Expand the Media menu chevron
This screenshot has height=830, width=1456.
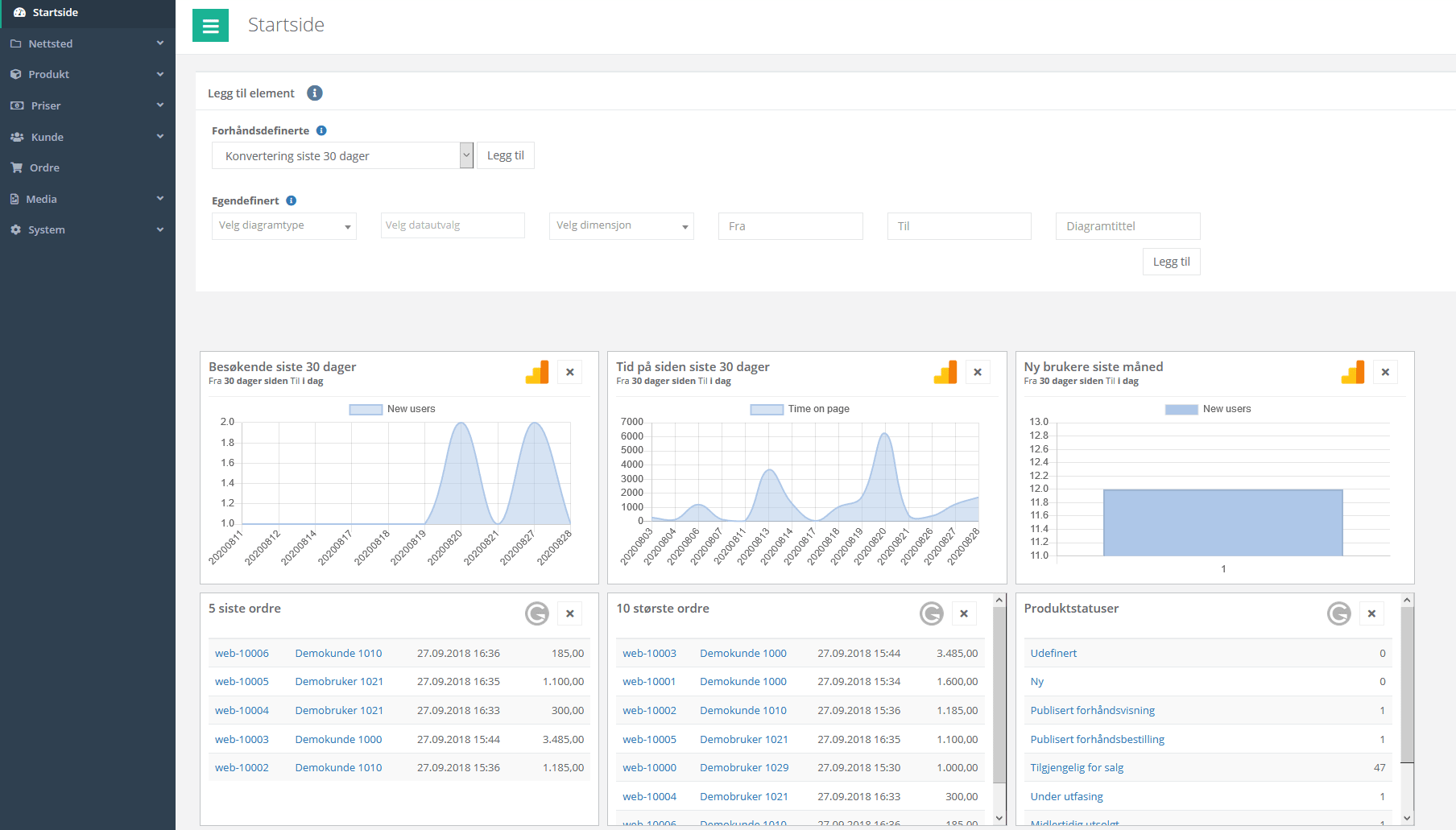pos(160,199)
